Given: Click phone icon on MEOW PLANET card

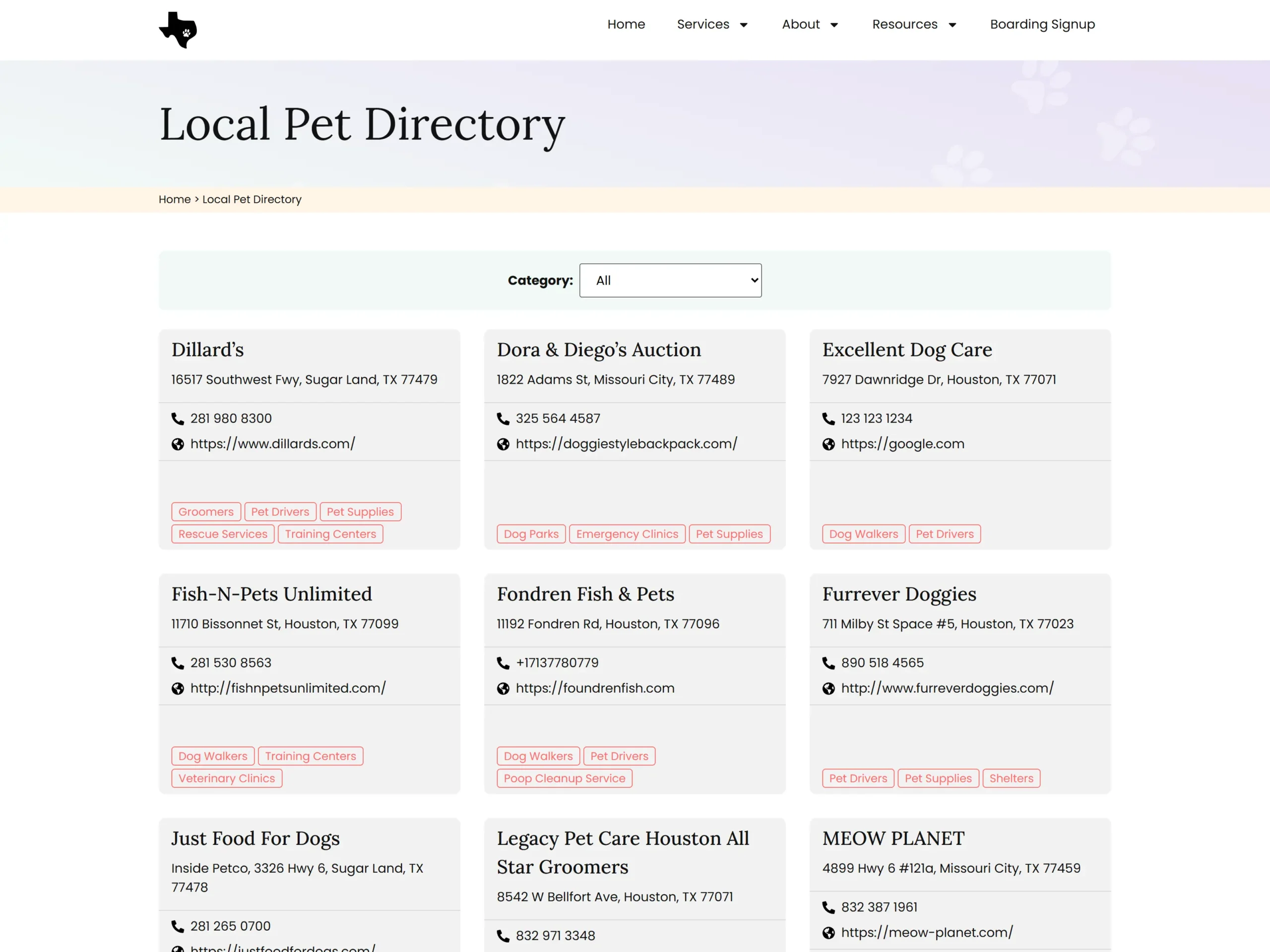Looking at the screenshot, I should tap(828, 908).
